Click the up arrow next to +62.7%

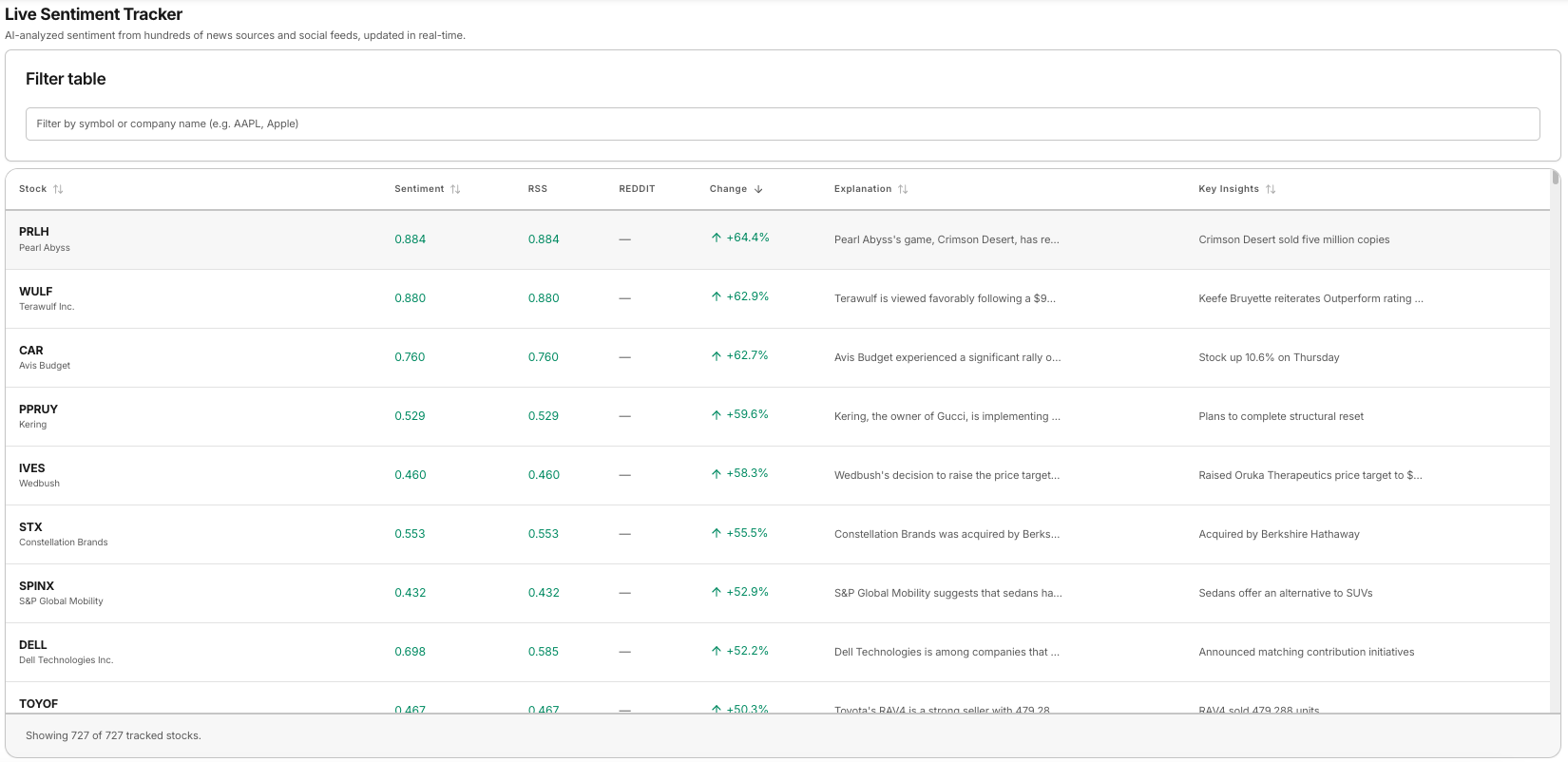(x=717, y=355)
